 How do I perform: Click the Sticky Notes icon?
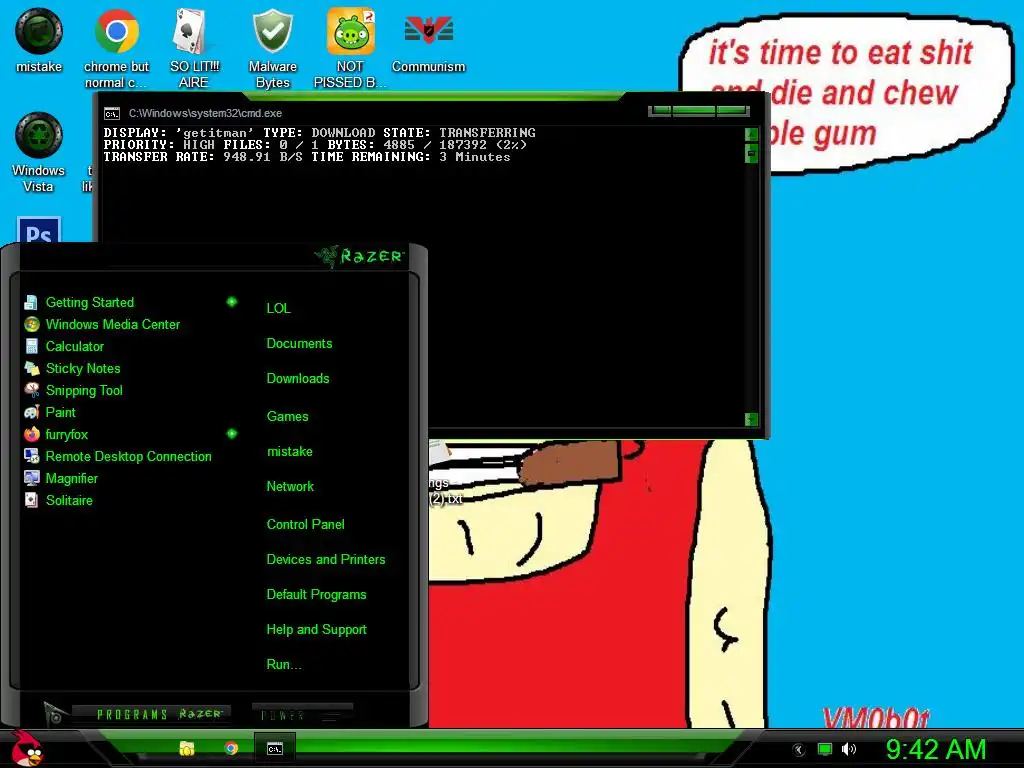pos(31,368)
